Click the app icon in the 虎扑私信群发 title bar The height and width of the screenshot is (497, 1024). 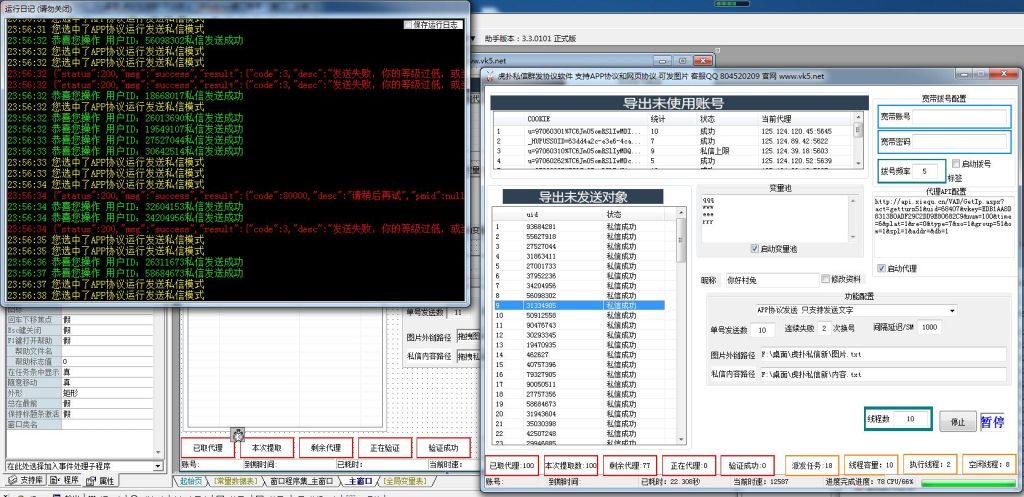[x=490, y=76]
